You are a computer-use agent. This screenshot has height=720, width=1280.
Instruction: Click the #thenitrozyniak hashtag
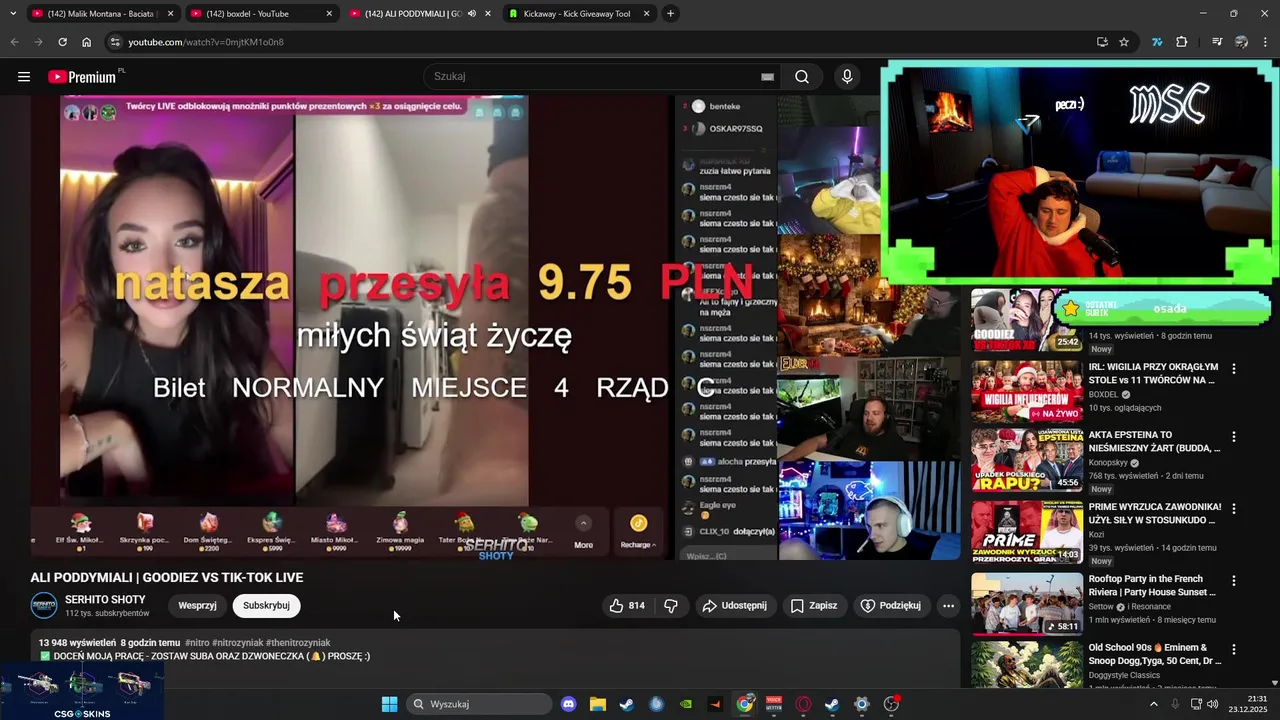tap(298, 643)
